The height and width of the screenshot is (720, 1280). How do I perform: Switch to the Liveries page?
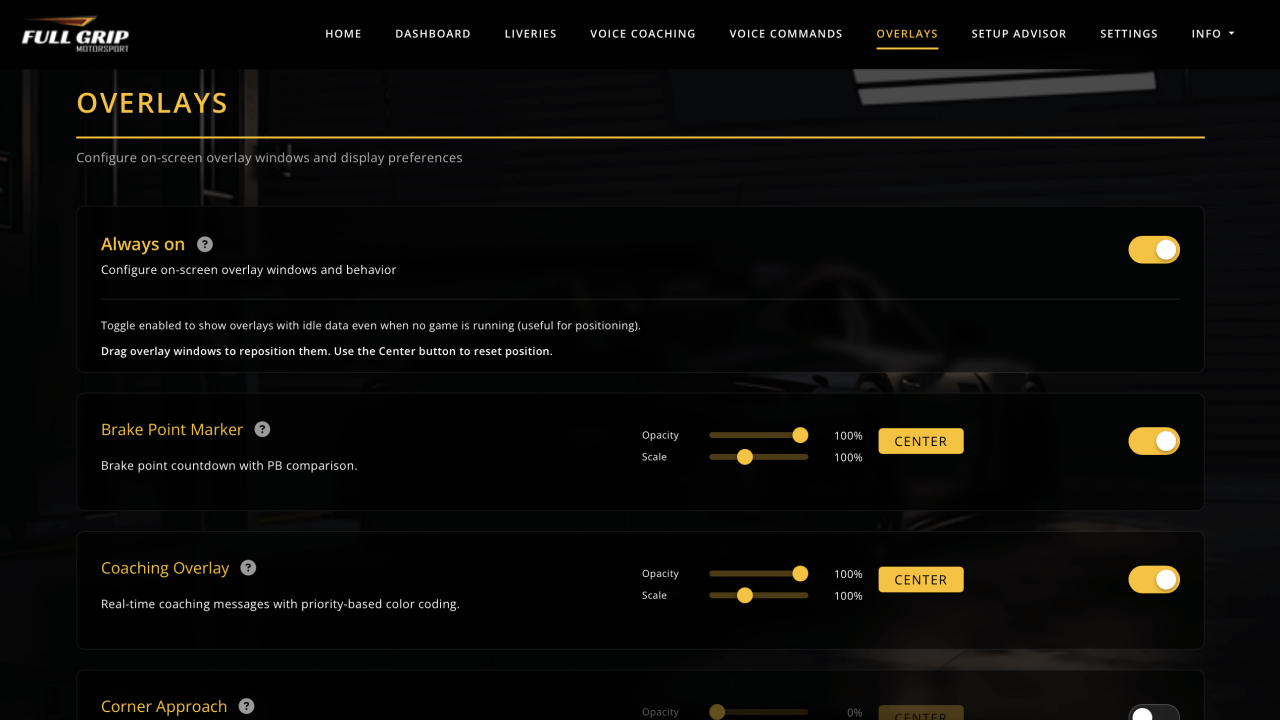(x=530, y=34)
